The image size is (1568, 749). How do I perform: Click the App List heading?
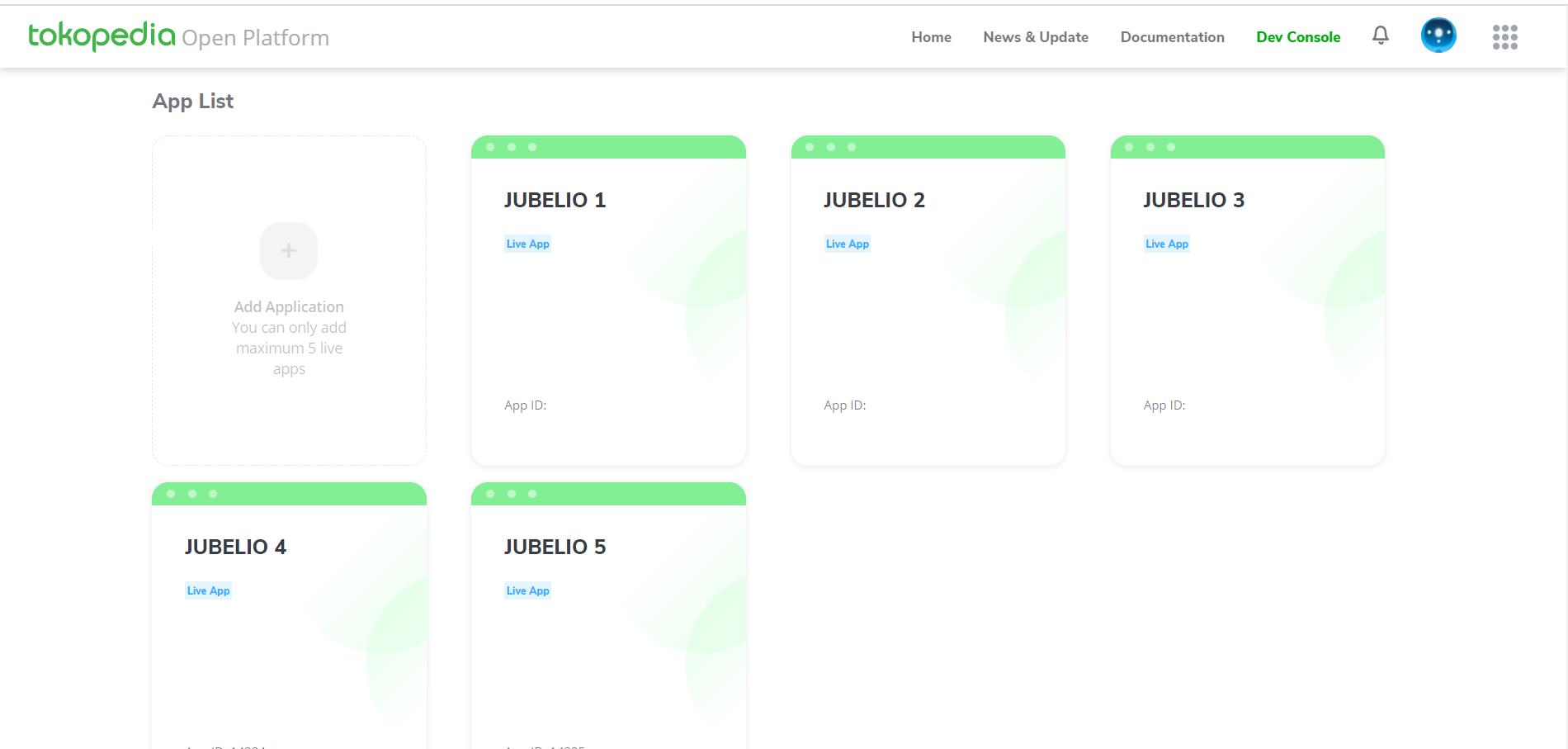click(x=193, y=102)
